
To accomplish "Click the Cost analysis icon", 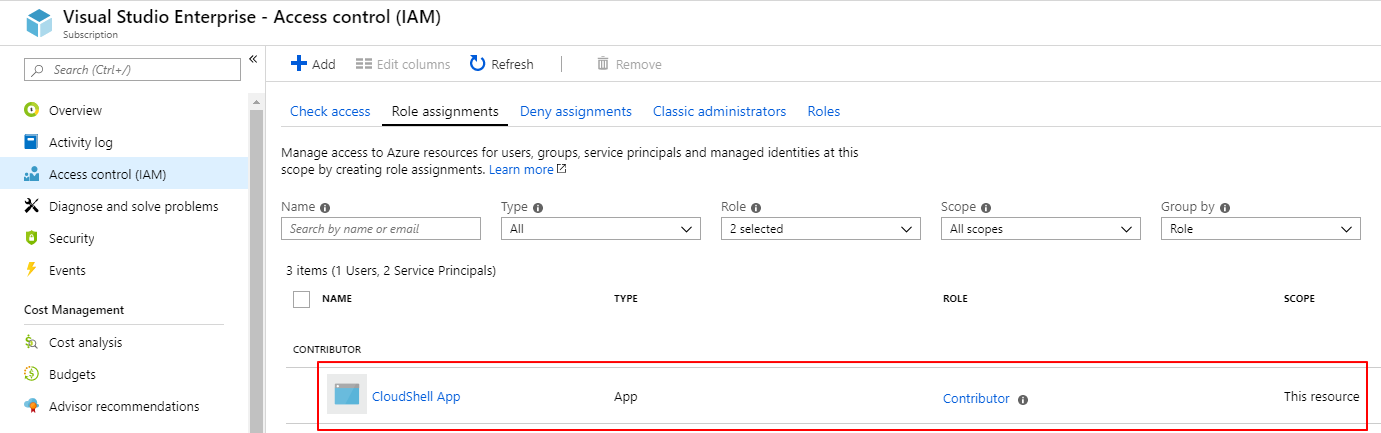I will 31,342.
